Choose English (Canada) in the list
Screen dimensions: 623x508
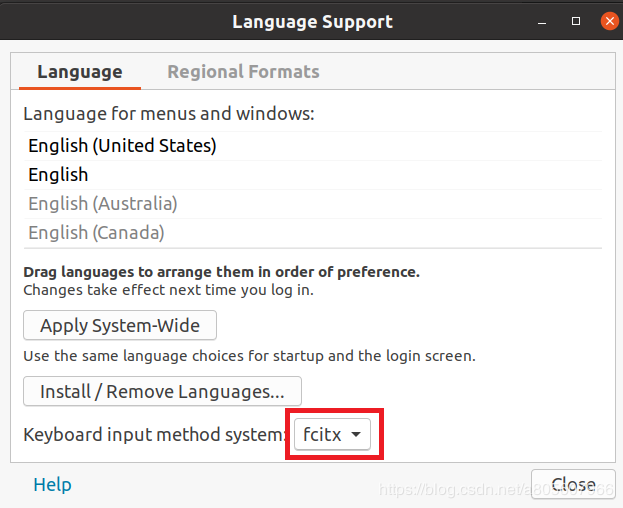96,233
